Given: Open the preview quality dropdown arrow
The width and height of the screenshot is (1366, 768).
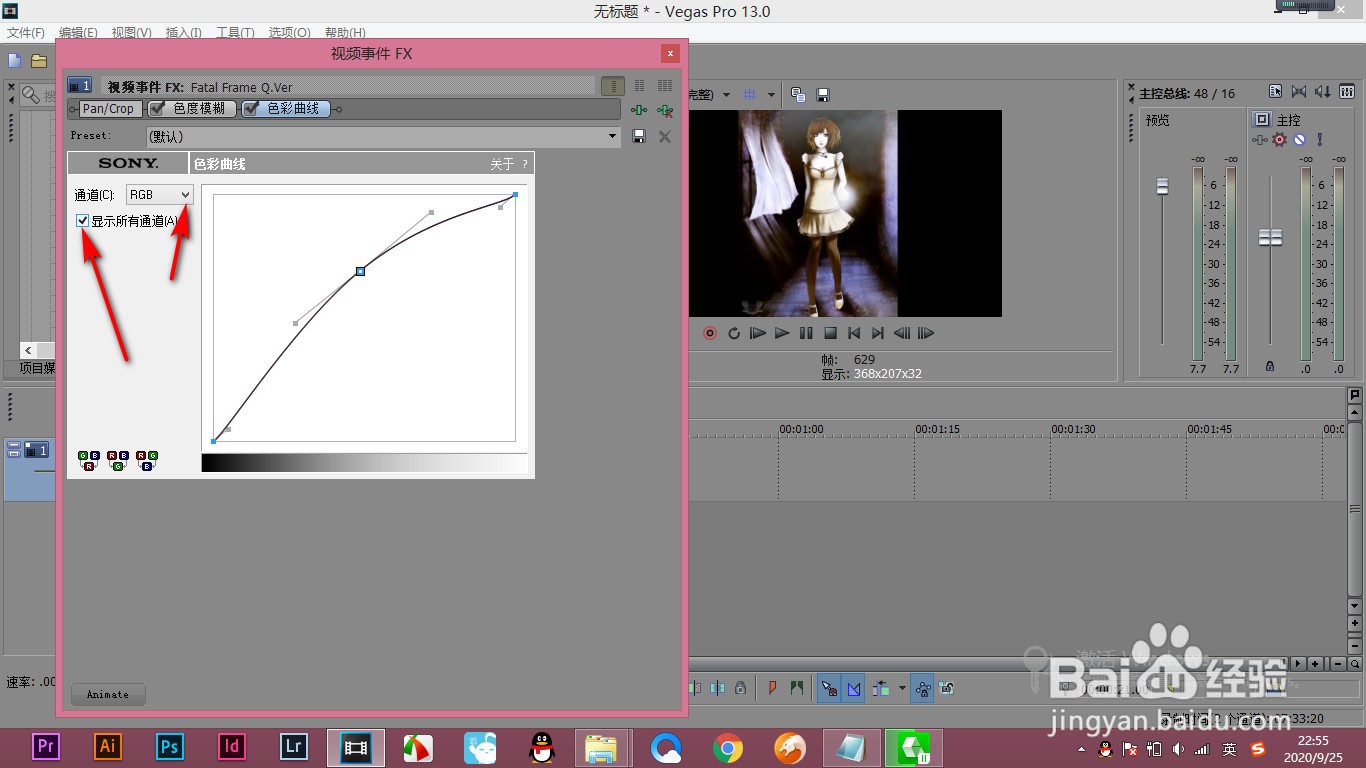Looking at the screenshot, I should point(726,95).
